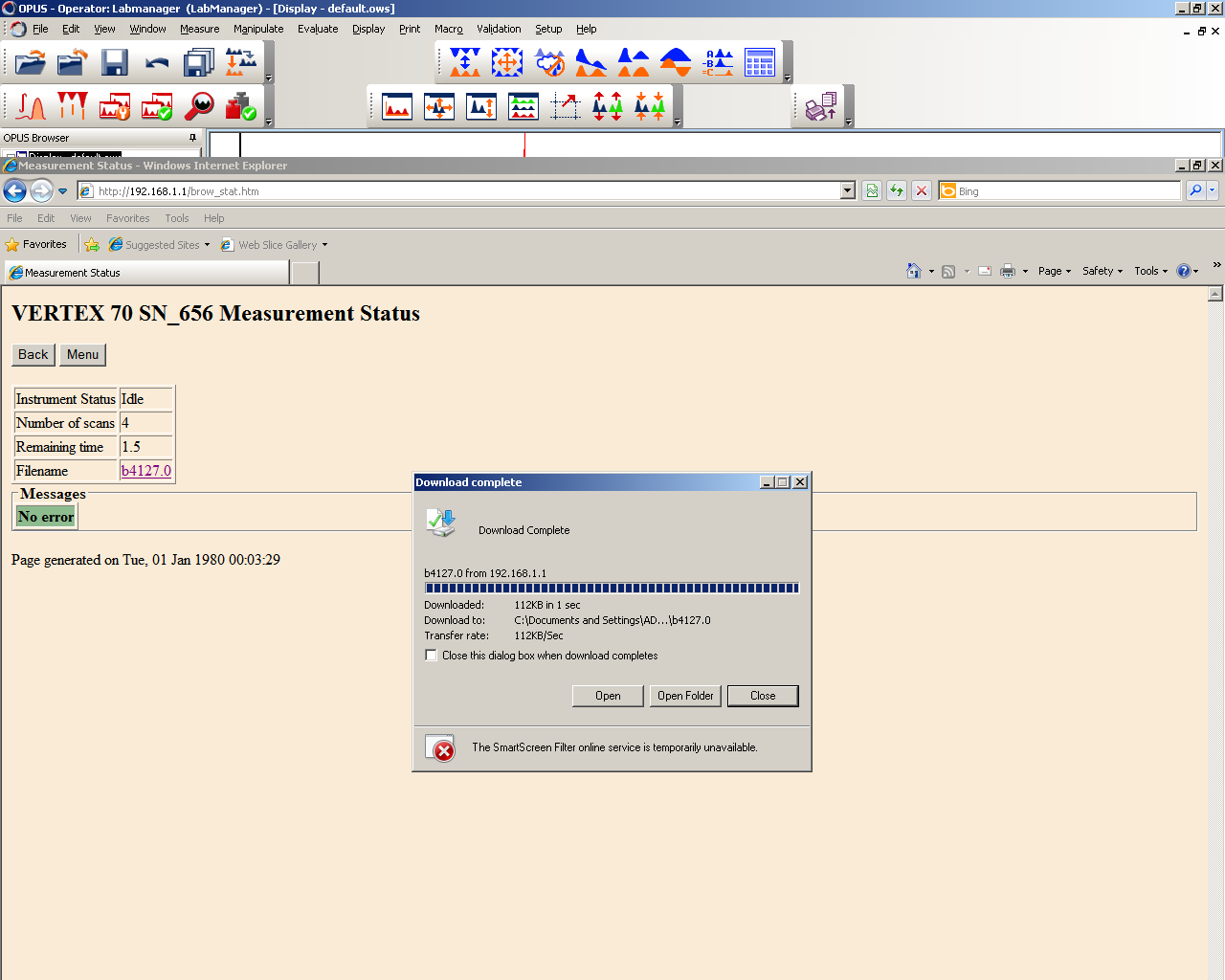The image size is (1225, 980).
Task: Click the Open Folder button
Action: [x=685, y=696]
